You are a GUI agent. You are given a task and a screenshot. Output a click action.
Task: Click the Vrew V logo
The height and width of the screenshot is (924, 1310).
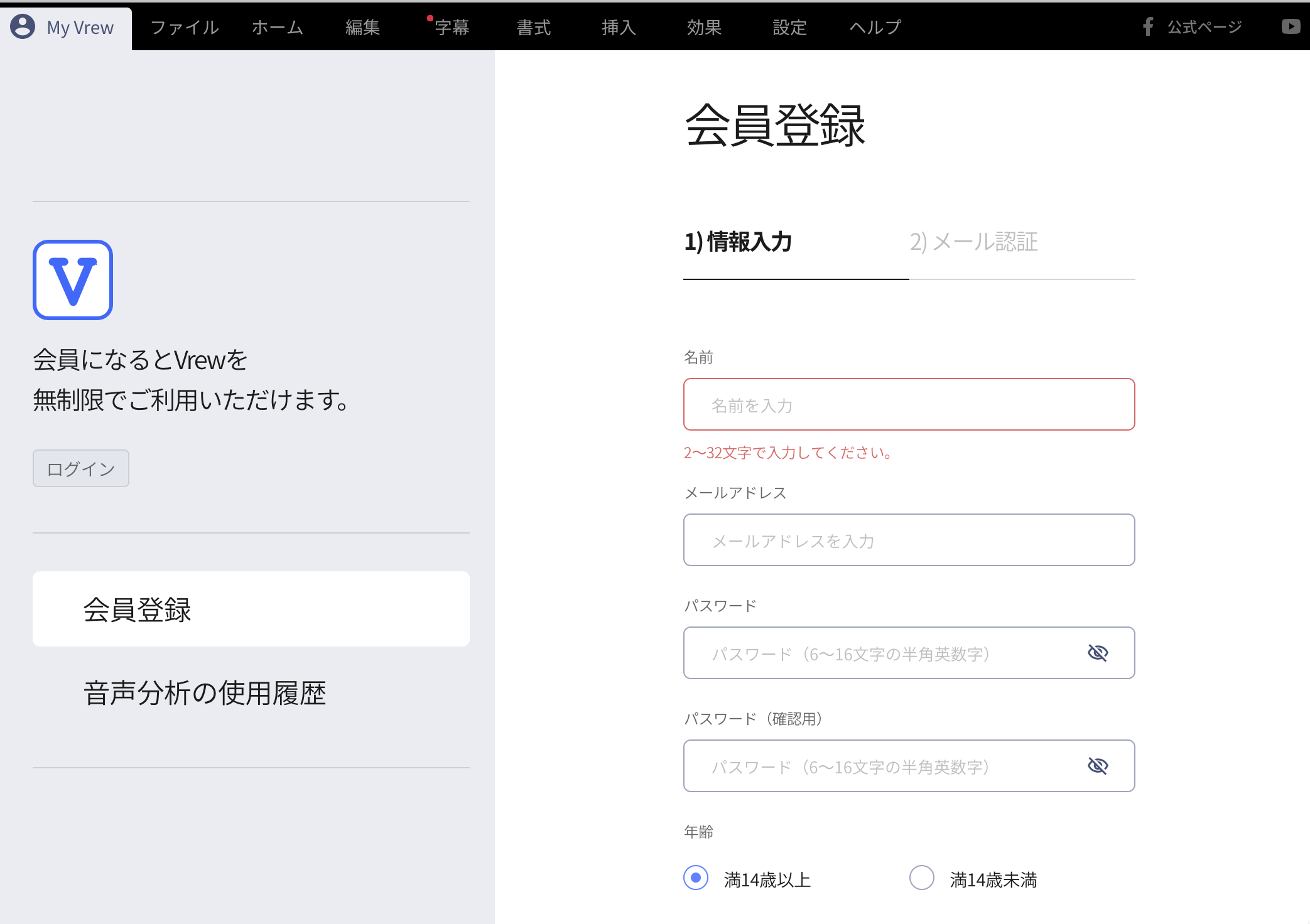[x=73, y=280]
